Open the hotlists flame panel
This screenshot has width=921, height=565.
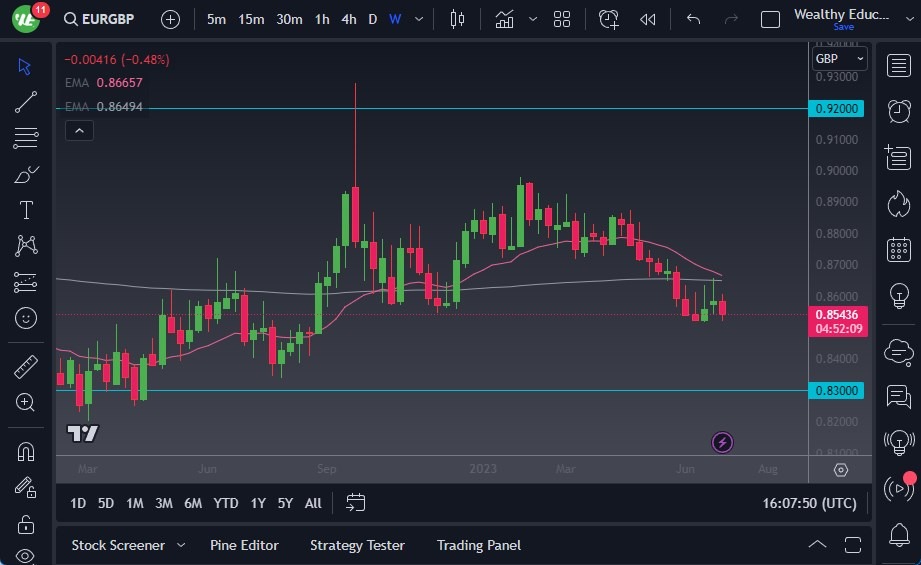click(899, 204)
